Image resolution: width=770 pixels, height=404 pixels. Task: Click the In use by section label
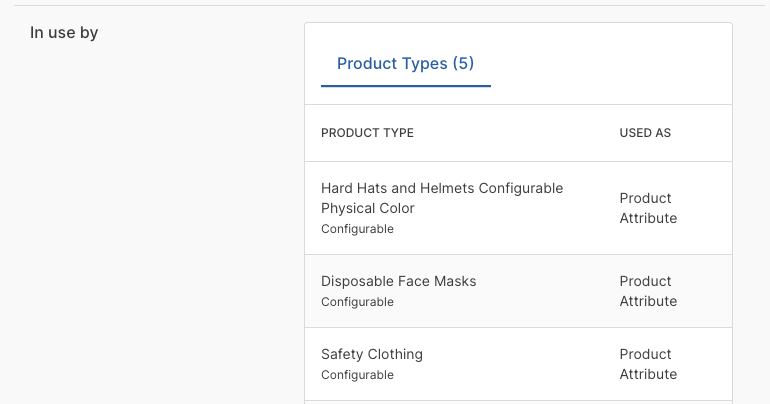pyautogui.click(x=64, y=33)
